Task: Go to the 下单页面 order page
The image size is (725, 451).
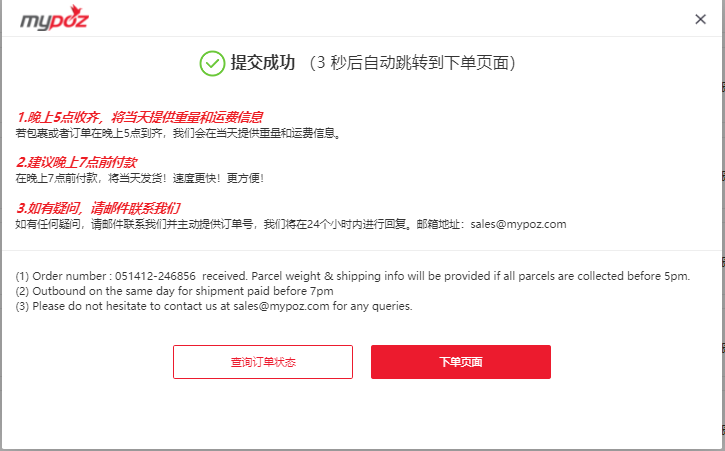Action: point(461,362)
